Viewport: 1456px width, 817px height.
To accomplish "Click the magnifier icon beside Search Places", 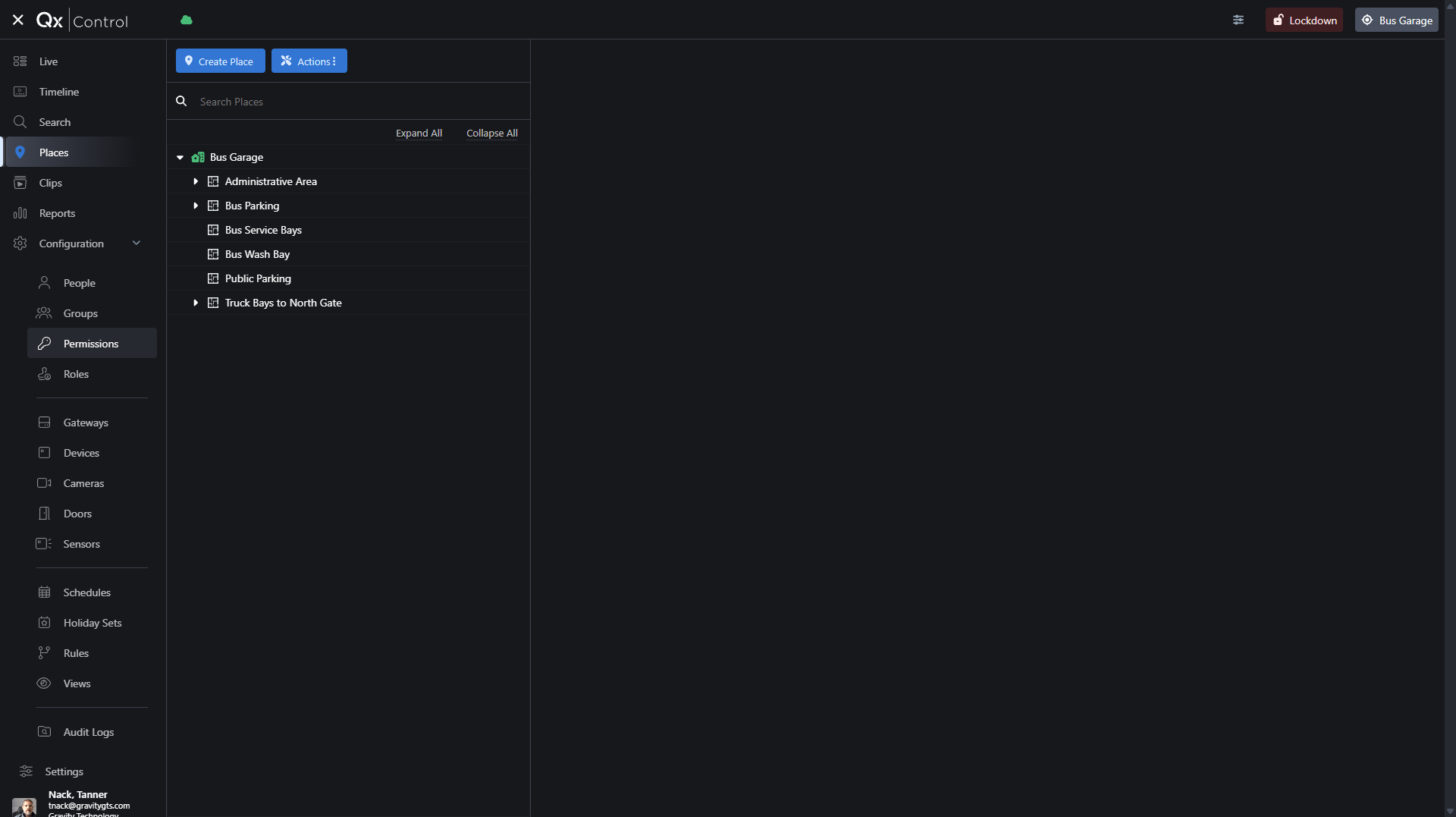I will [181, 101].
